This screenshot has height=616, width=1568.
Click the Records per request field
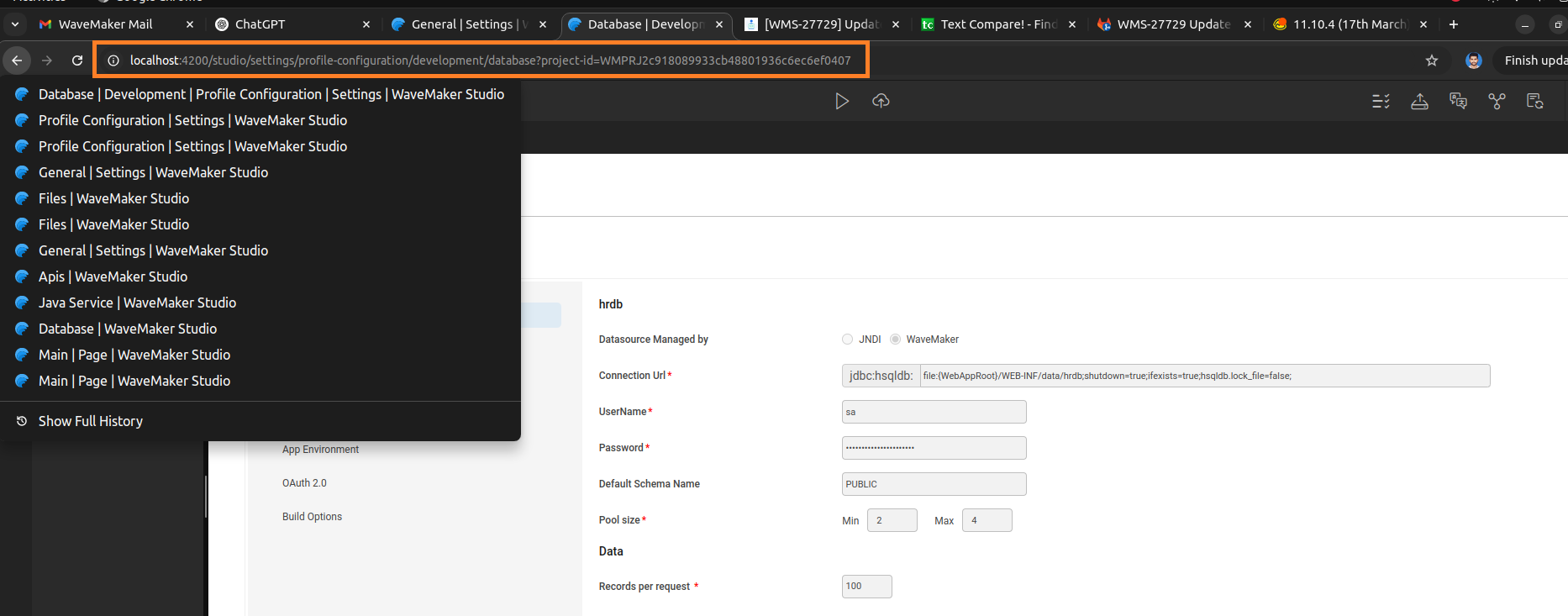tap(866, 587)
